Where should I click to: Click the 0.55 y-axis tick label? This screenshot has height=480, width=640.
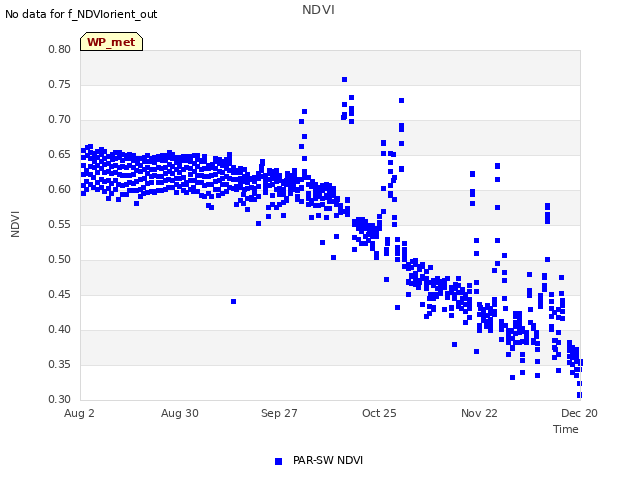[x=60, y=224]
